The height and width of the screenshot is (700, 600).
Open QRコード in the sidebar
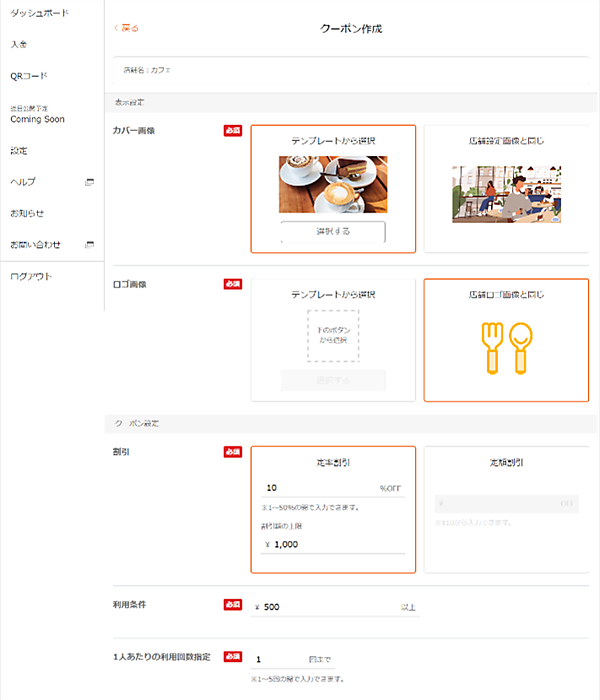click(x=29, y=76)
